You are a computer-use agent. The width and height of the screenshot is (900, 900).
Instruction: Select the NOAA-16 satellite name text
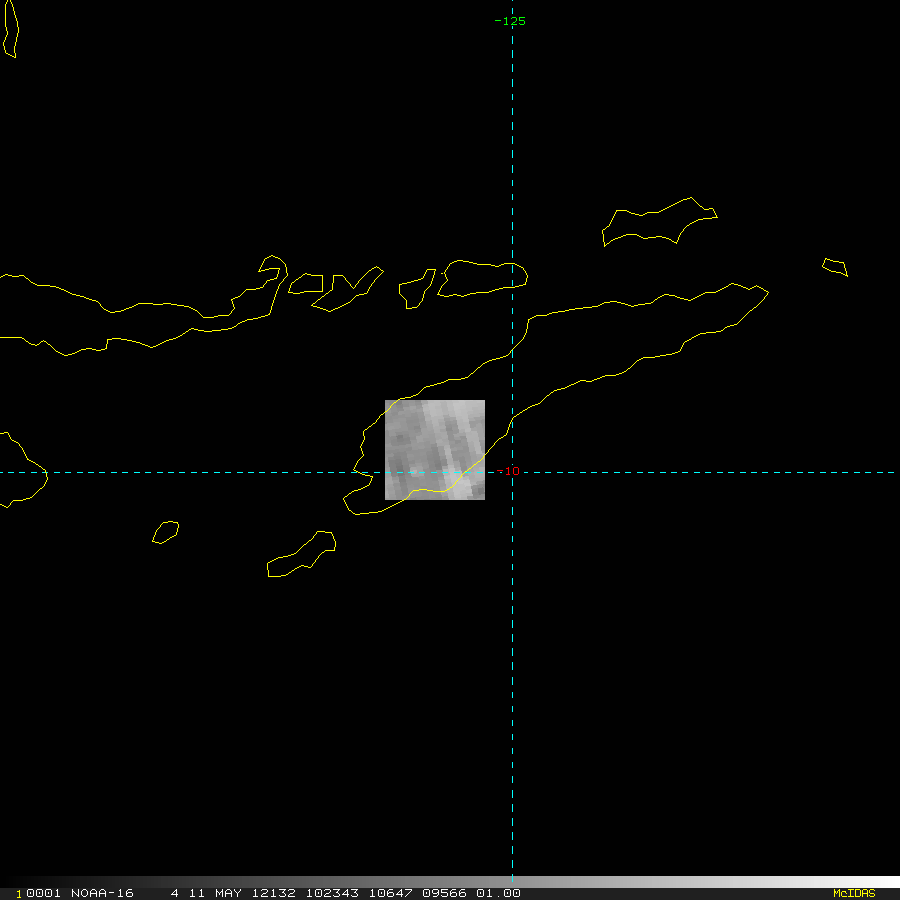pyautogui.click(x=102, y=893)
